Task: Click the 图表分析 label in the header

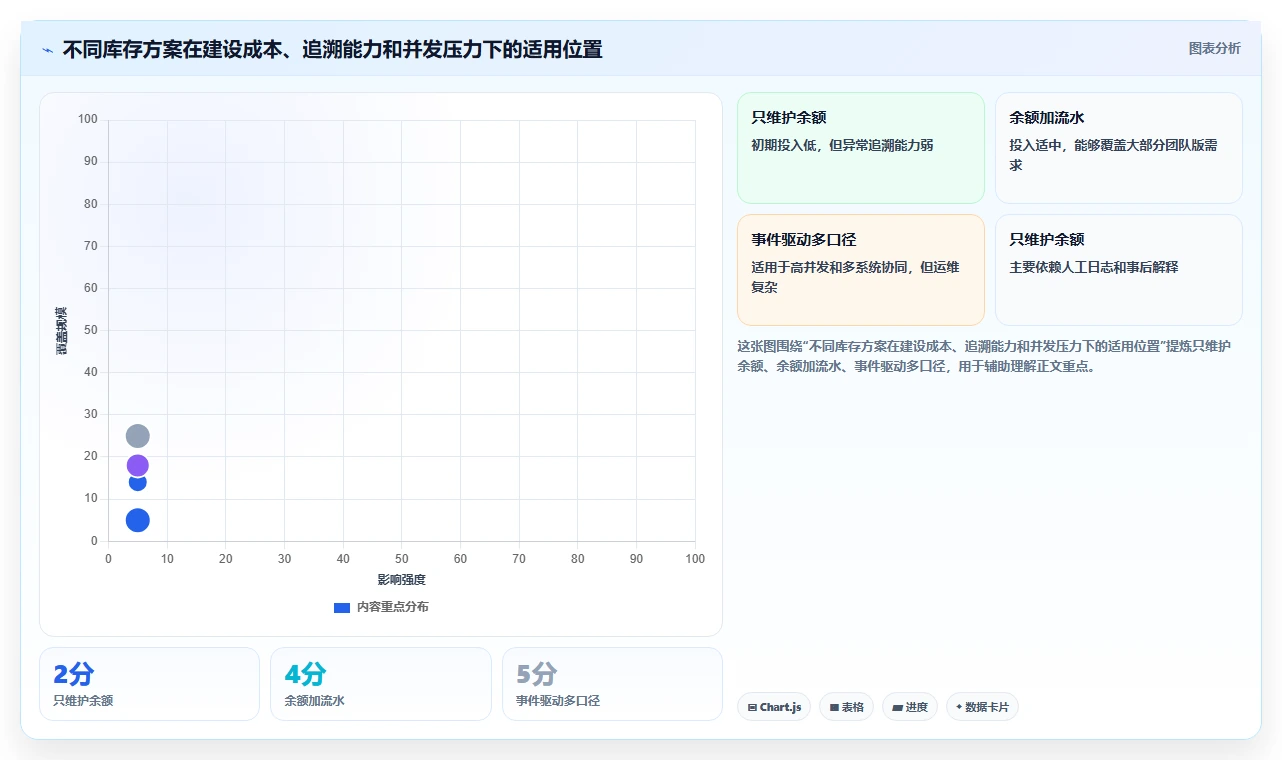Action: (1214, 49)
